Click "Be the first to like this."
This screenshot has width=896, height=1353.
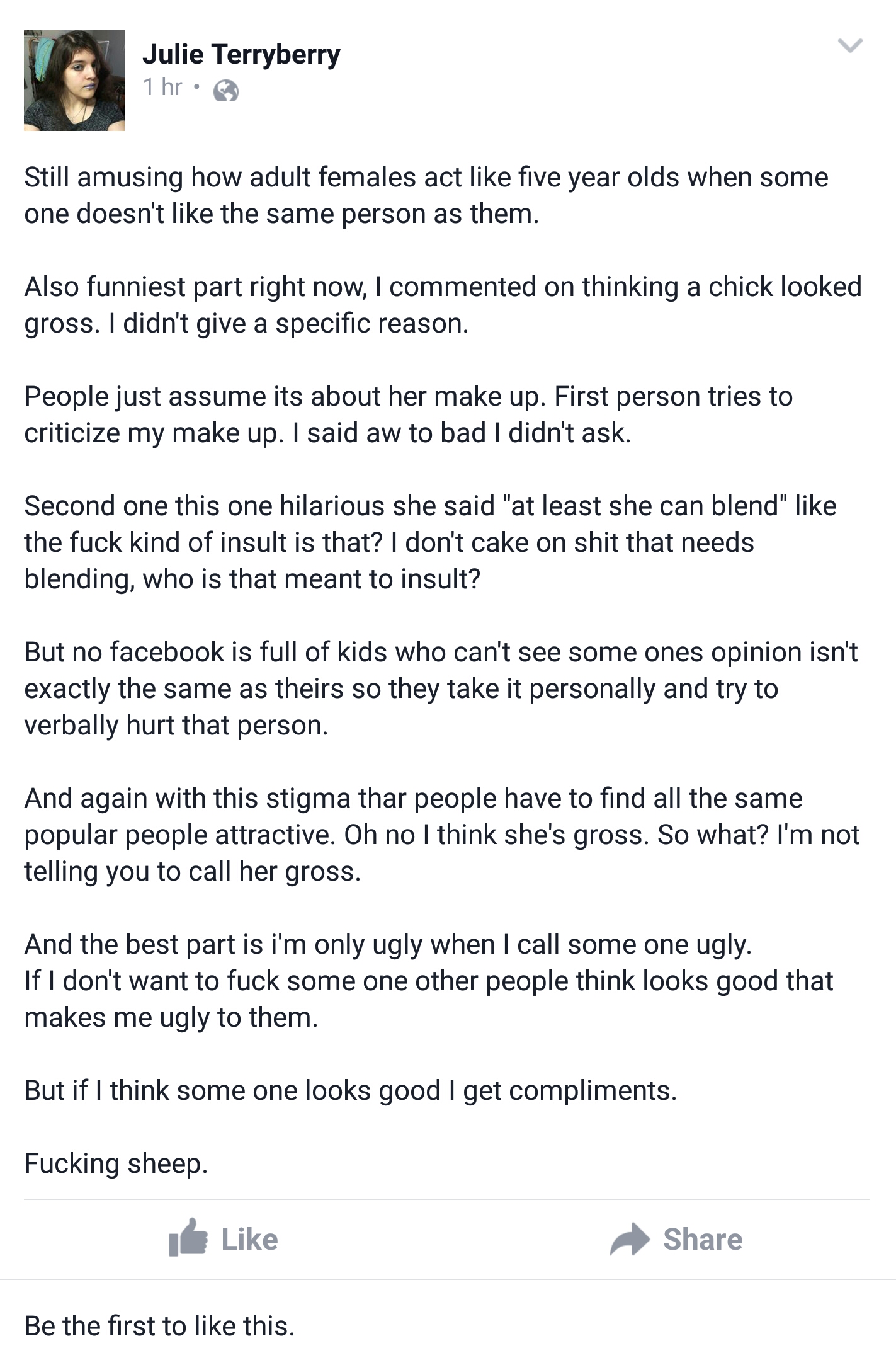click(159, 1326)
